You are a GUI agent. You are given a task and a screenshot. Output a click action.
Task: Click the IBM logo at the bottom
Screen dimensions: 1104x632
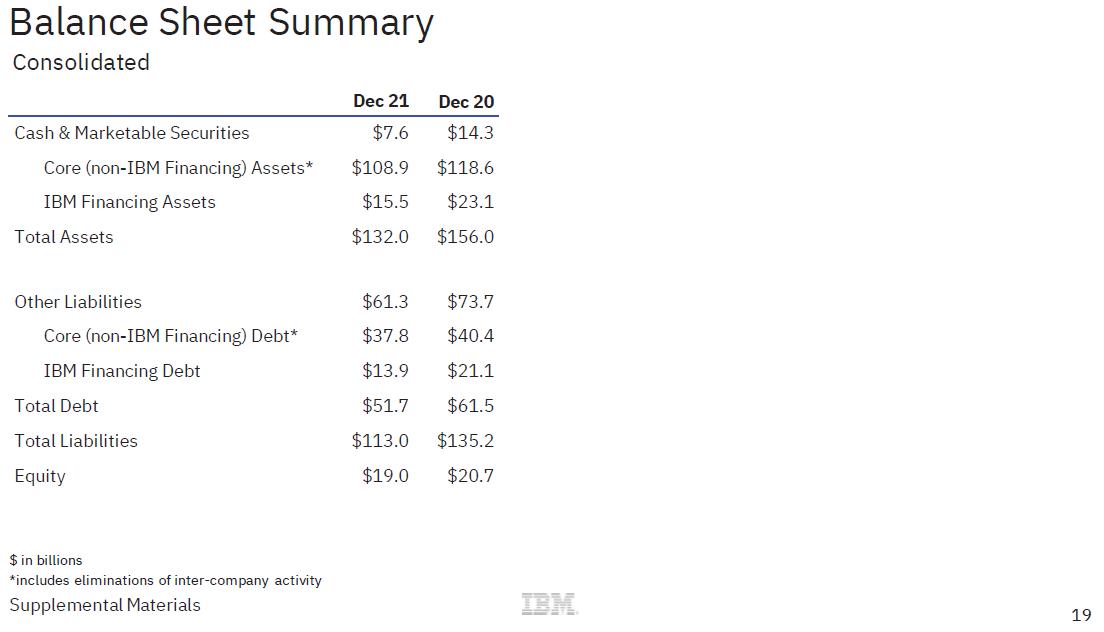[x=549, y=604]
